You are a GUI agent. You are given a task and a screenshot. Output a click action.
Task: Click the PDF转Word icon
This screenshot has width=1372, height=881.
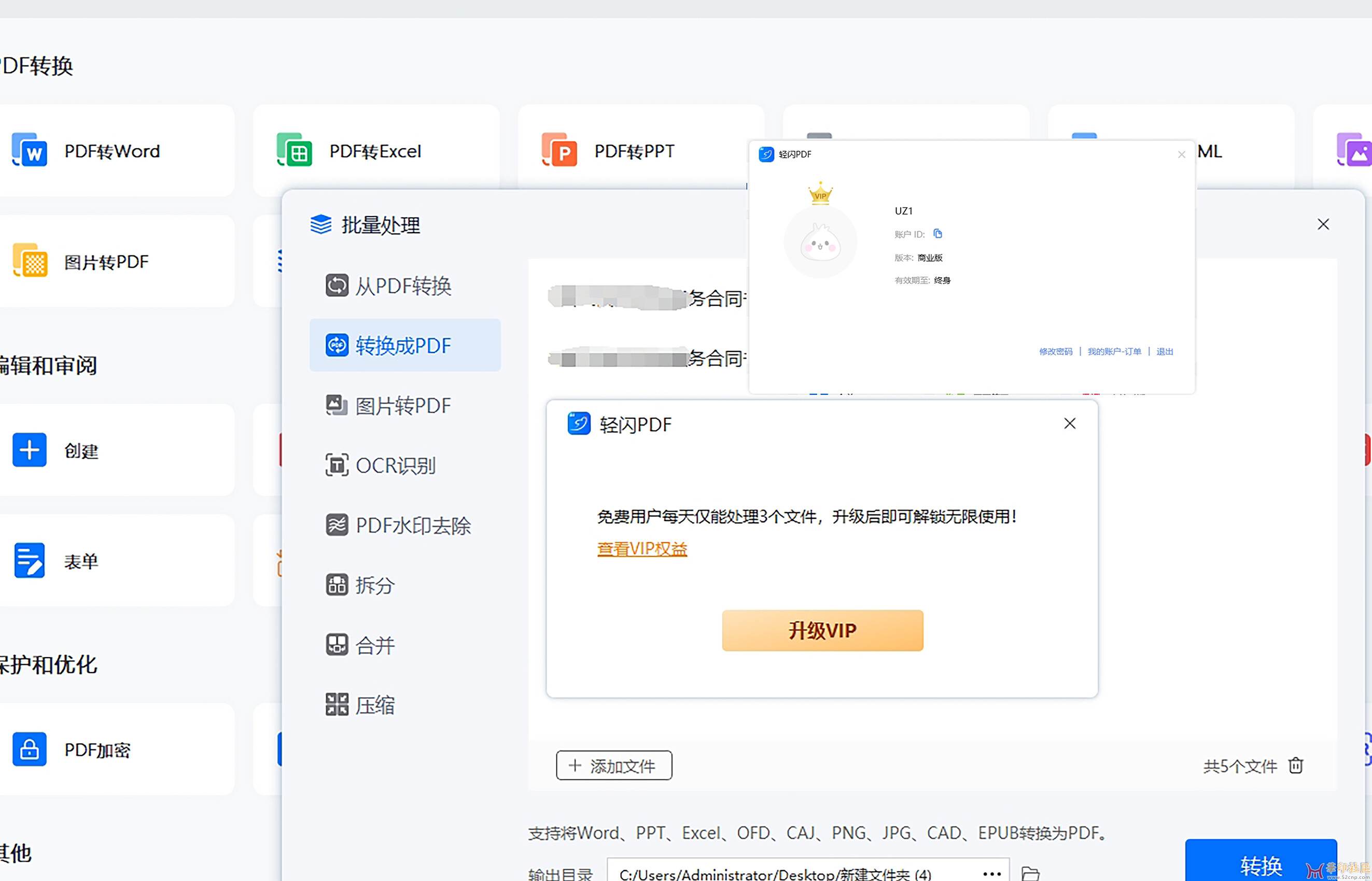coord(29,150)
